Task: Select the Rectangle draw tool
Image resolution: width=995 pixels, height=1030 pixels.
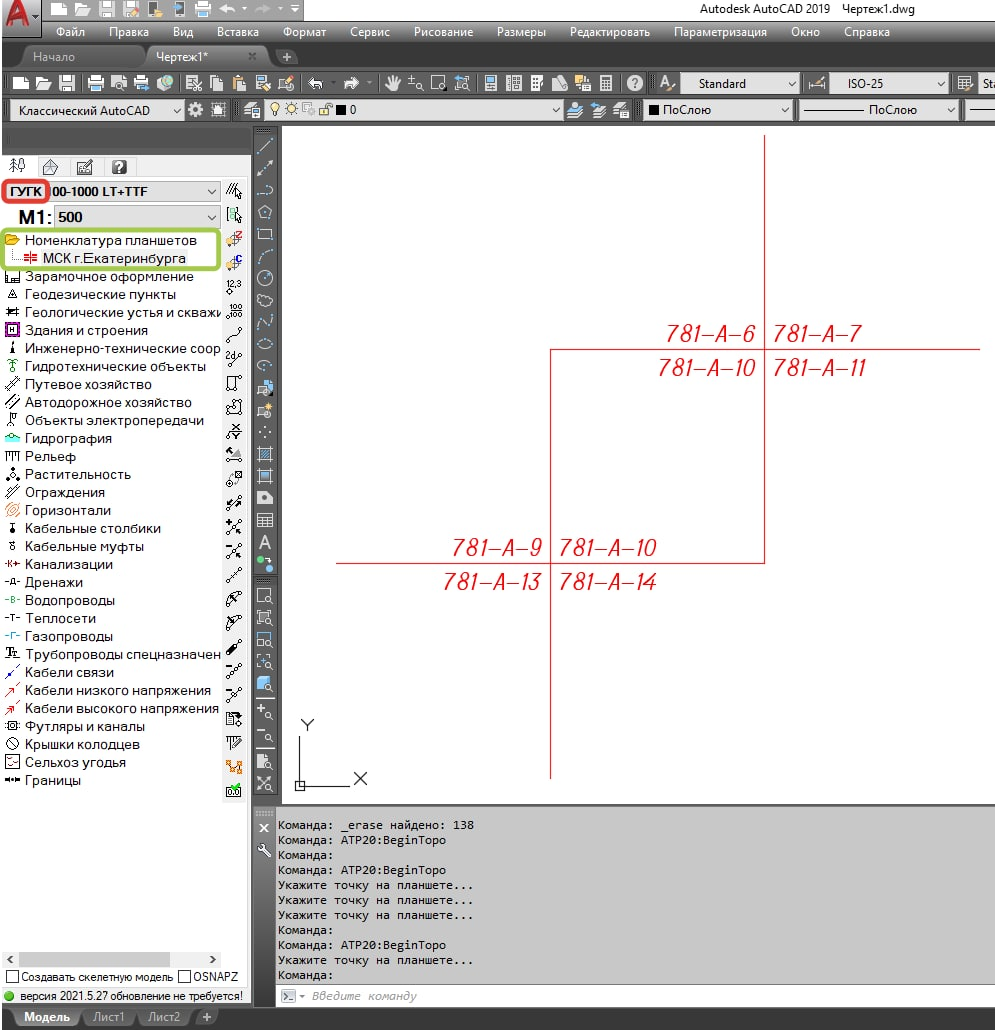Action: [265, 234]
